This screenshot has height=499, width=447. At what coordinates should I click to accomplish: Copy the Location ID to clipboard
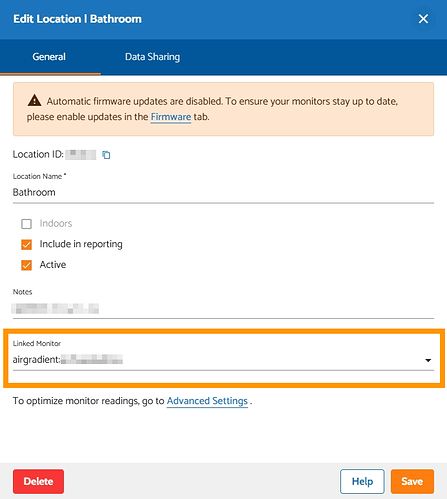[x=106, y=155]
